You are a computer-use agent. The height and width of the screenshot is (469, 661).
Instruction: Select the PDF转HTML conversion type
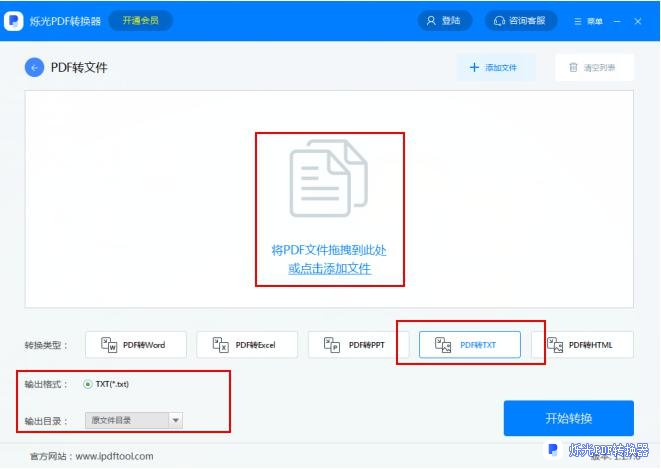click(x=583, y=345)
